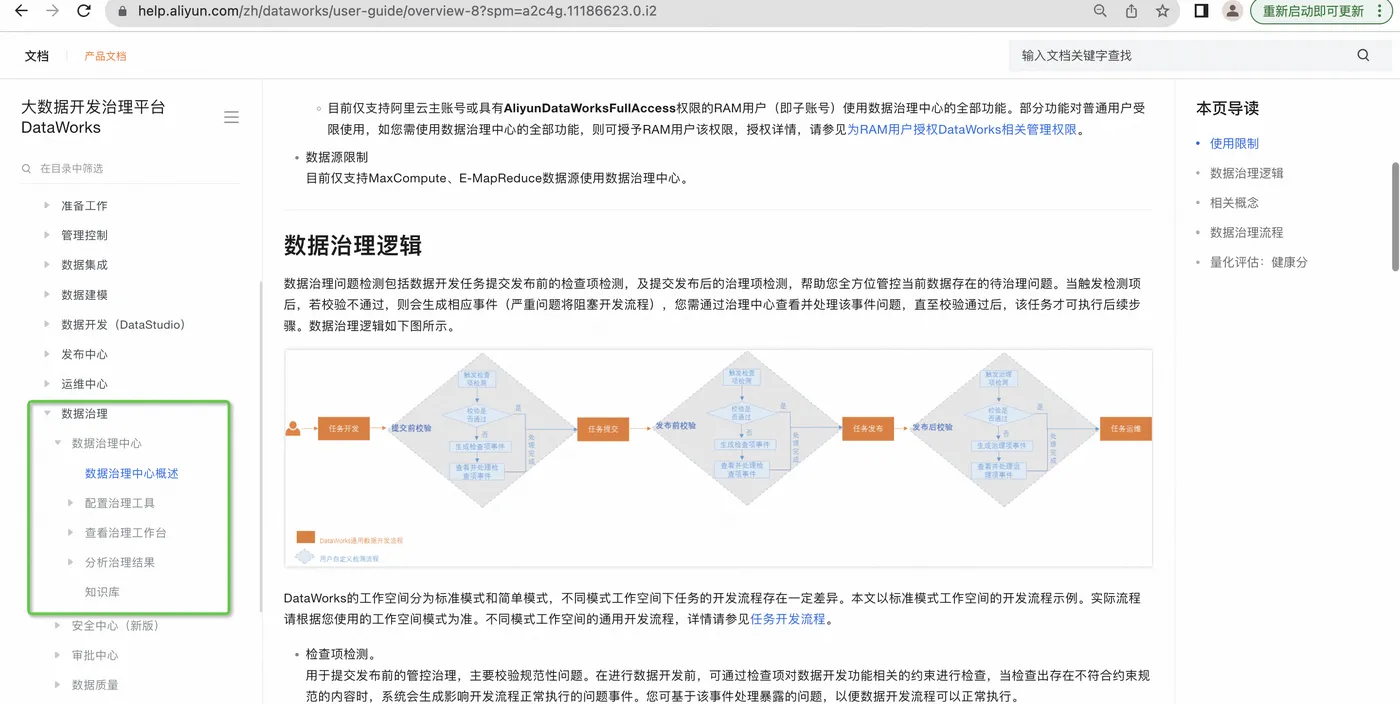Click the page vertical scrollbar thumb
The height and width of the screenshot is (704, 1400).
coord(1395,215)
